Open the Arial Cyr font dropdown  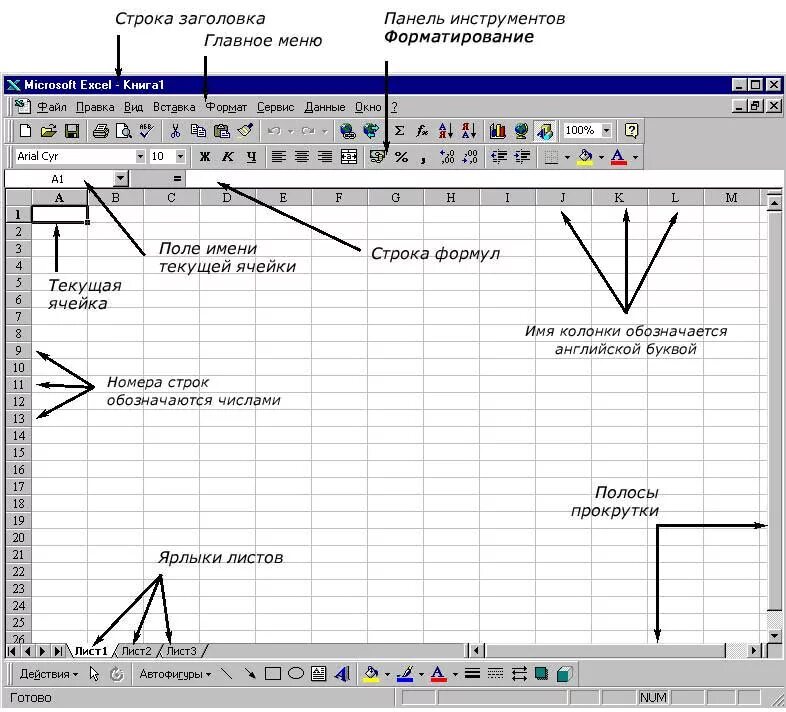[x=140, y=156]
